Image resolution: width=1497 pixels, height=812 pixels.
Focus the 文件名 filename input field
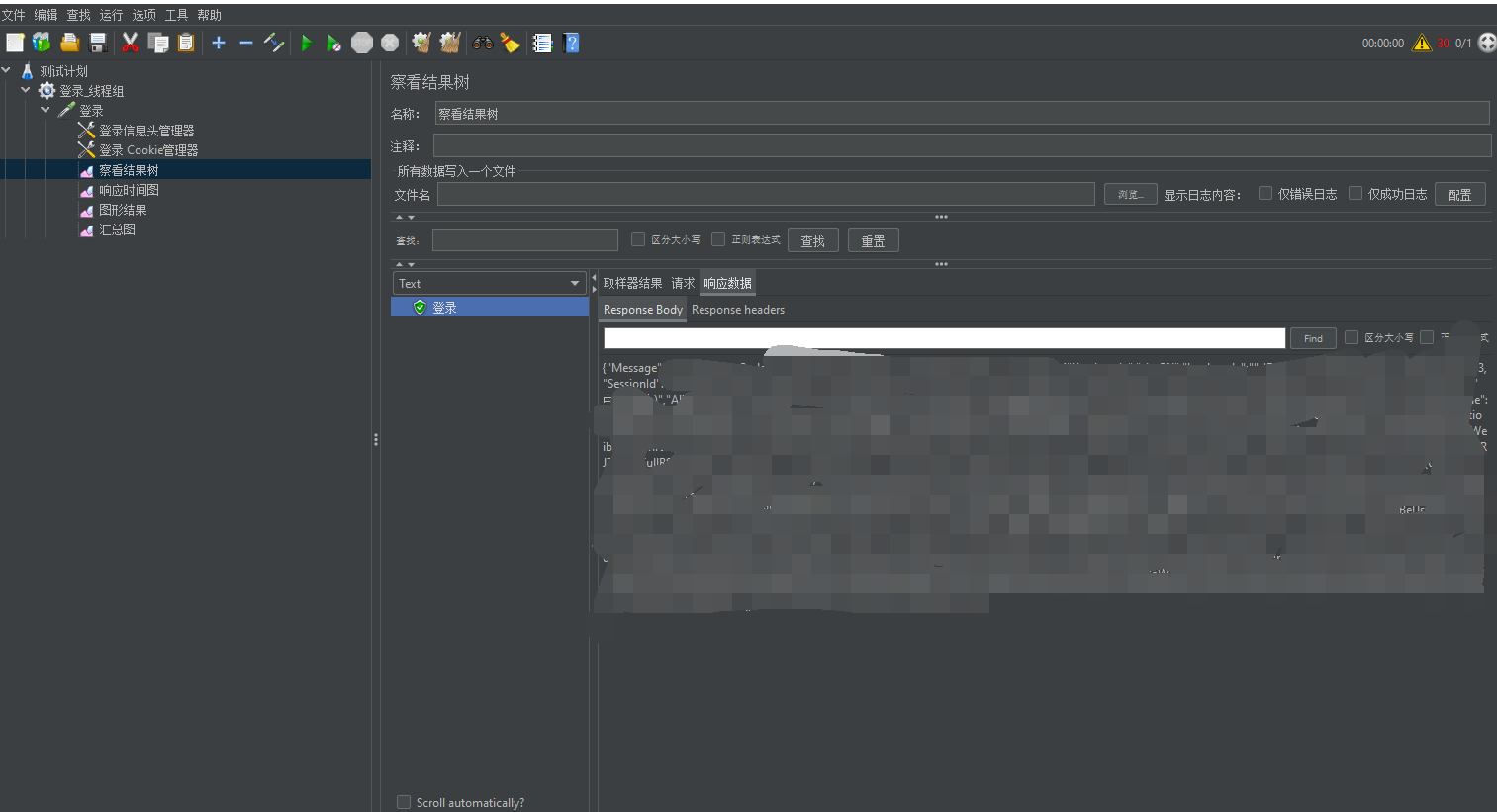pos(766,194)
